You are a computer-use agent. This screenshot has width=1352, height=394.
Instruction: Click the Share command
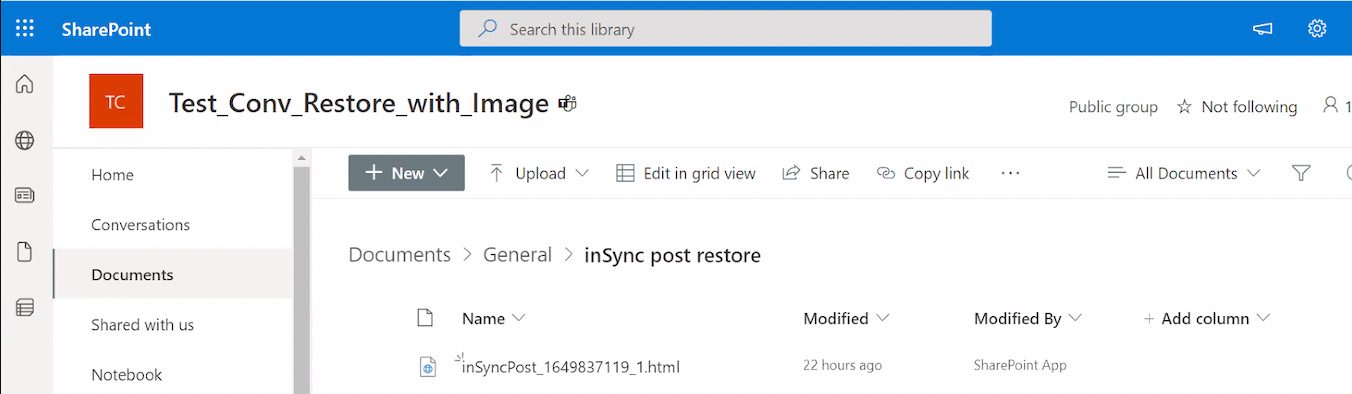pyautogui.click(x=816, y=173)
